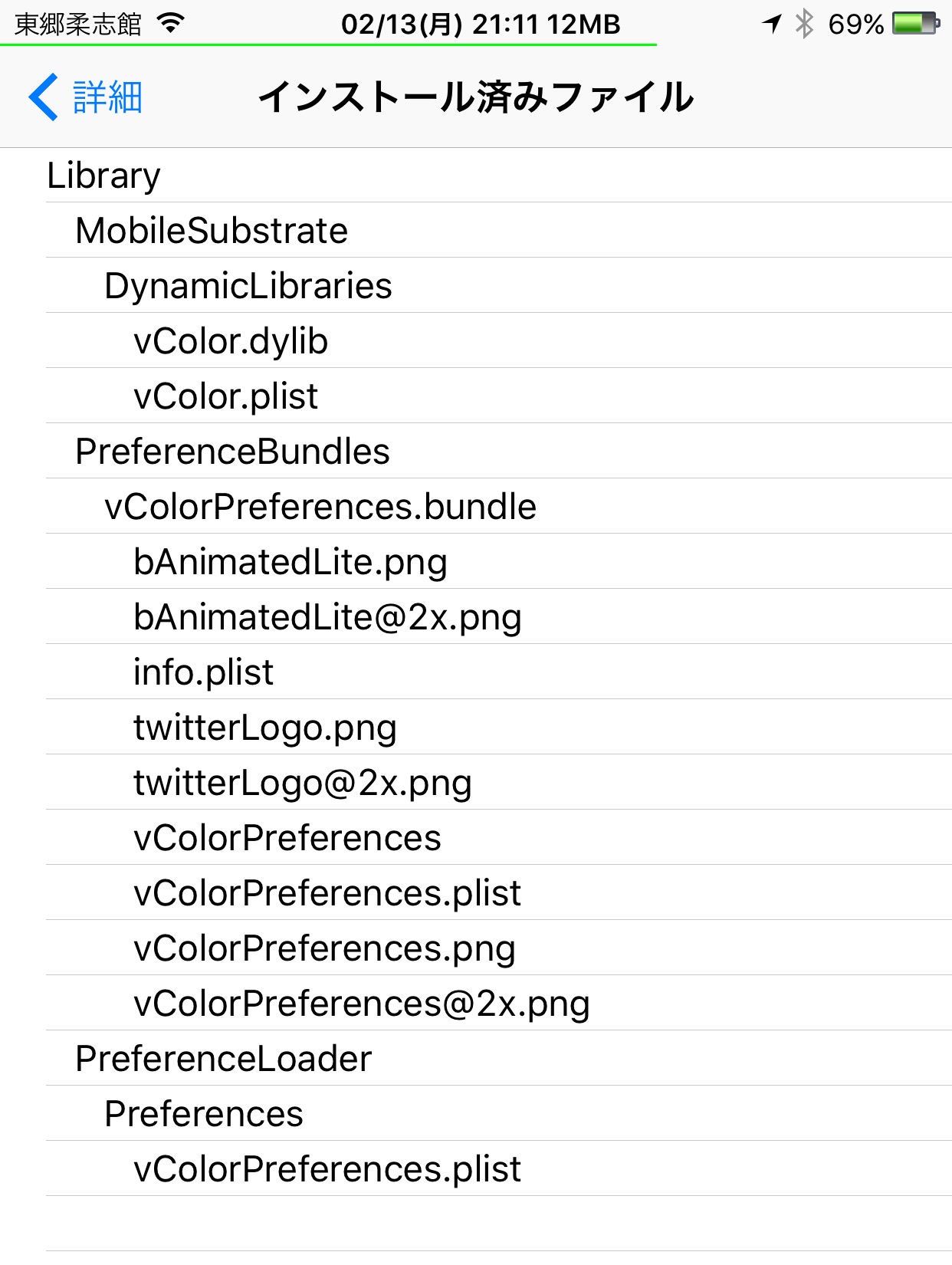Select the Library folder row
The width and height of the screenshot is (952, 1265).
(499, 176)
